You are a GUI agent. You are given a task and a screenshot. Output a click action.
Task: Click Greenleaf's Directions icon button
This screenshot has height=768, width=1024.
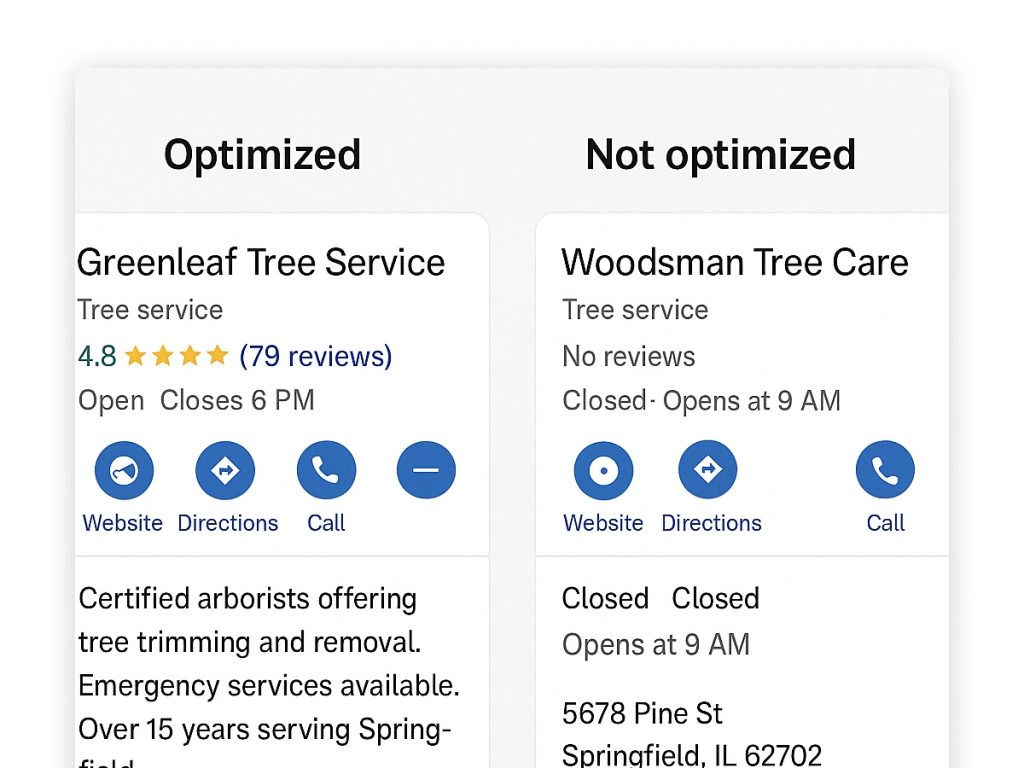pyautogui.click(x=225, y=470)
